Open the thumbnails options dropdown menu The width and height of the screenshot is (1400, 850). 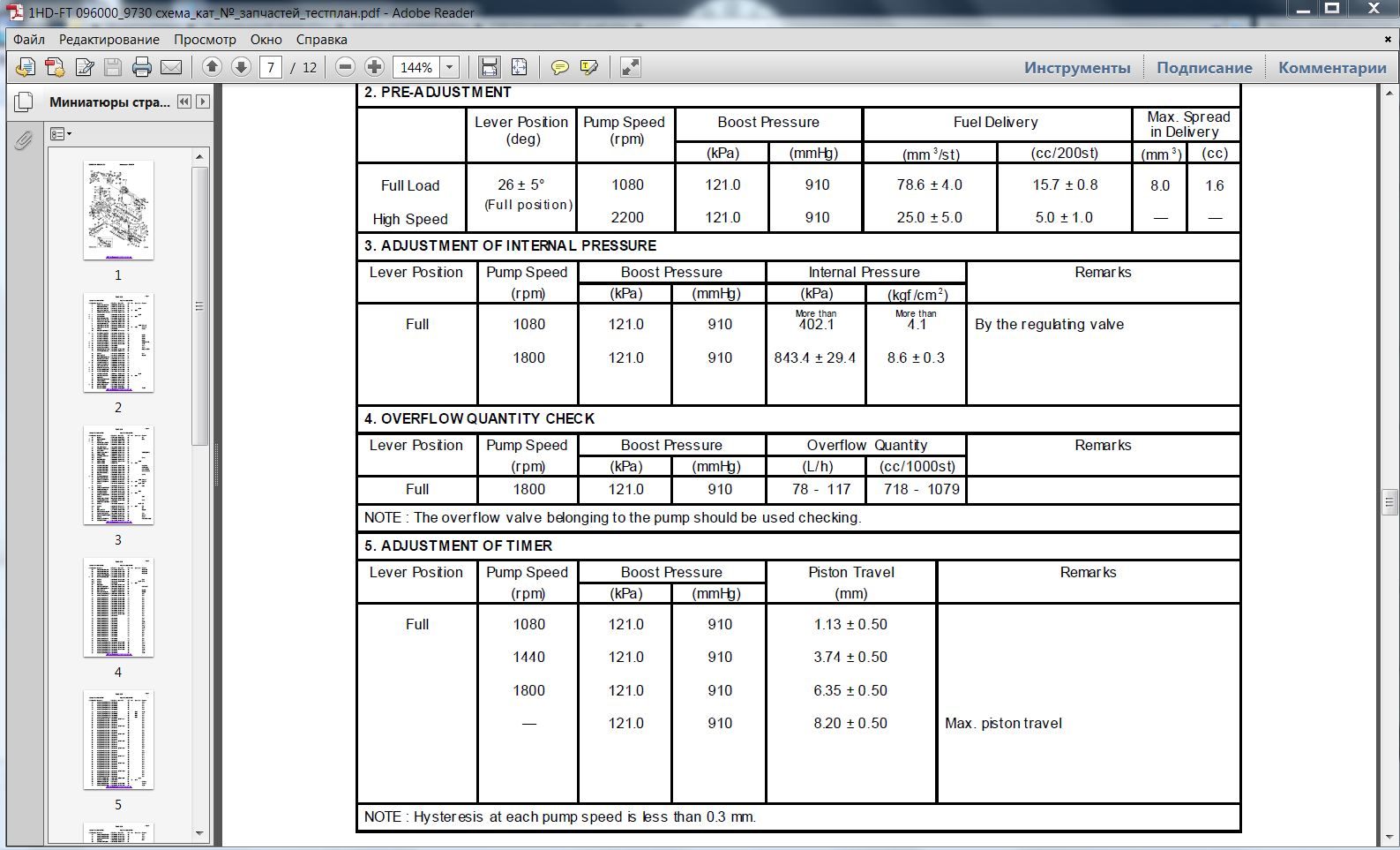[x=61, y=134]
